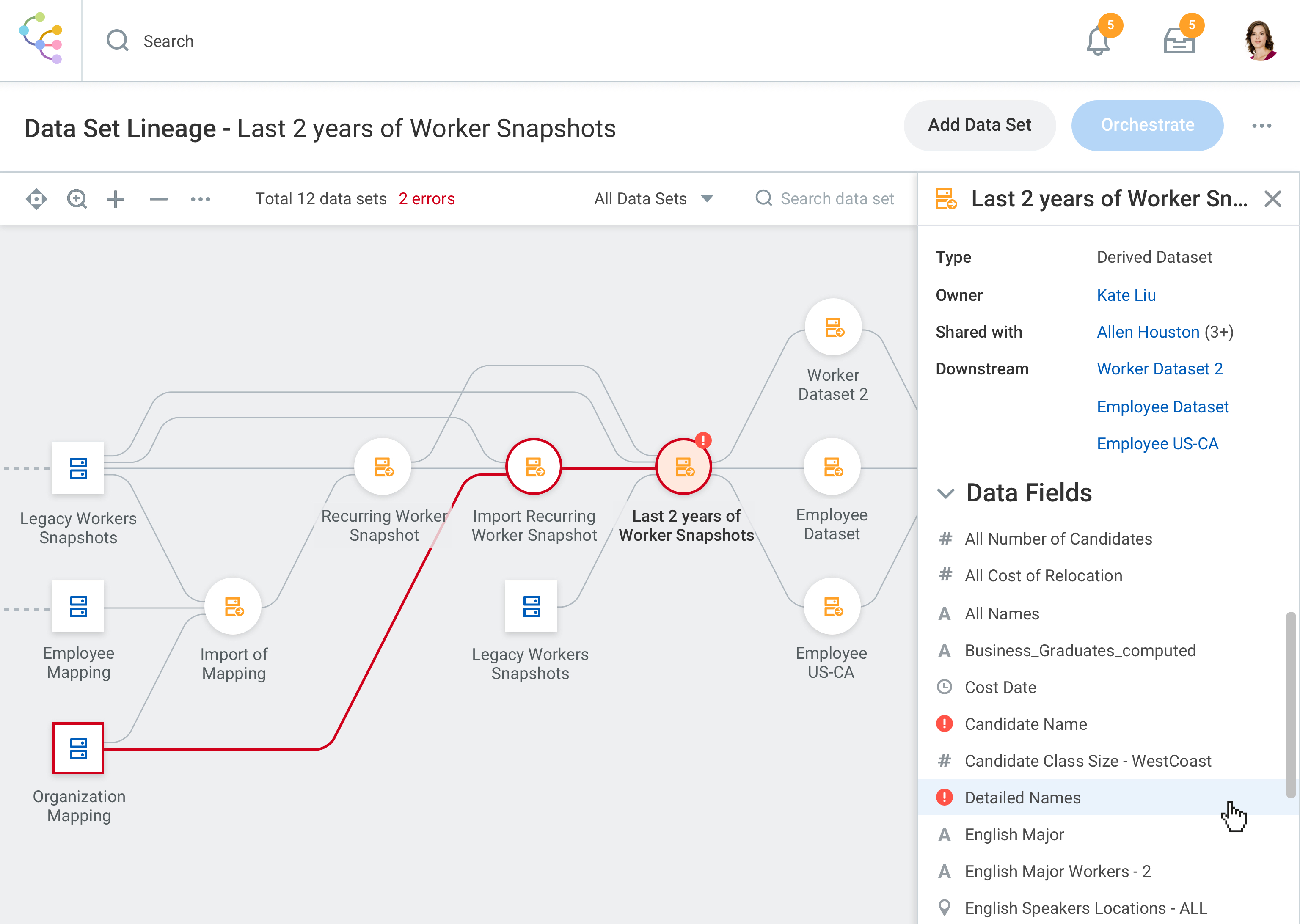Select the Import of Mapping node
1300x924 pixels.
233,607
